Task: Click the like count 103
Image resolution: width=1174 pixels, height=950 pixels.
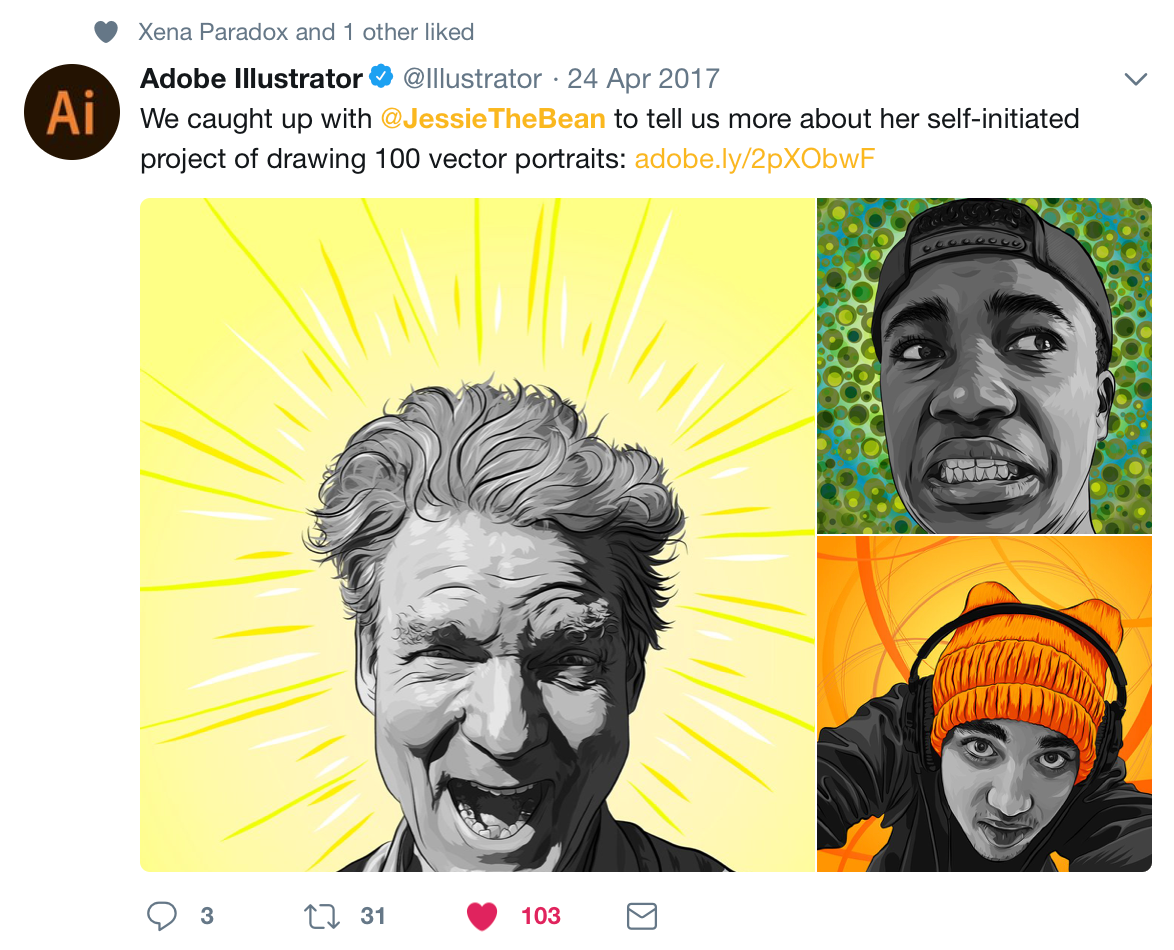Action: (541, 916)
